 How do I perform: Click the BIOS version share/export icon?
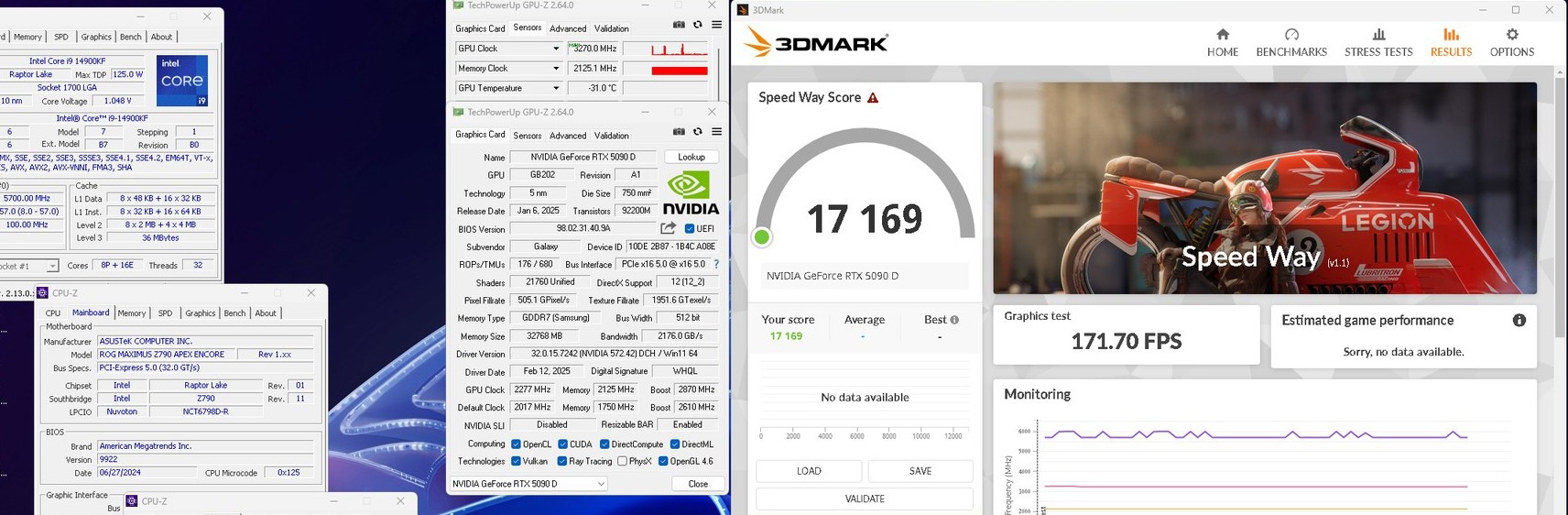(669, 228)
